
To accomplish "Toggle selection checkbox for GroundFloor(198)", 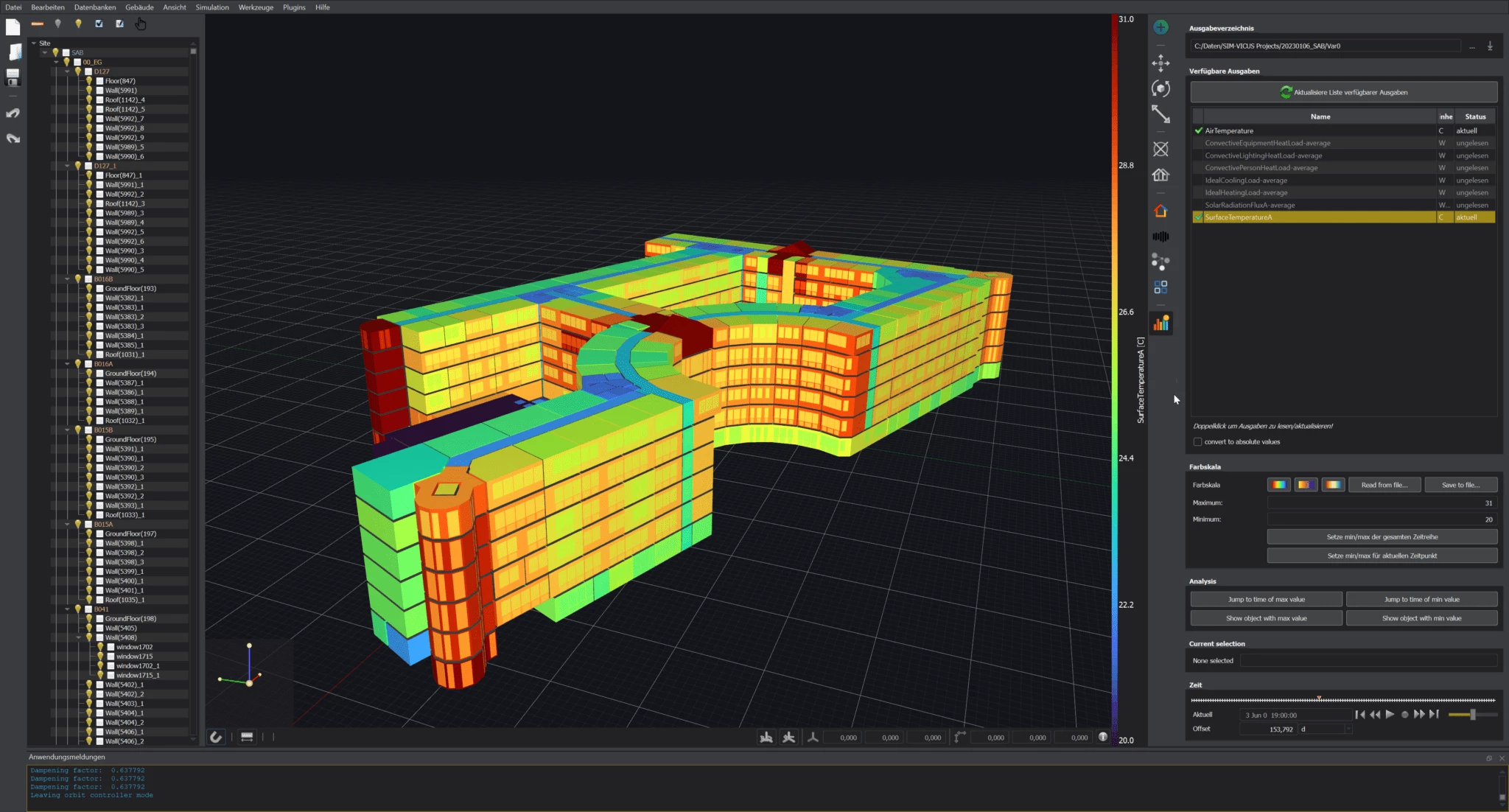I will (100, 619).
